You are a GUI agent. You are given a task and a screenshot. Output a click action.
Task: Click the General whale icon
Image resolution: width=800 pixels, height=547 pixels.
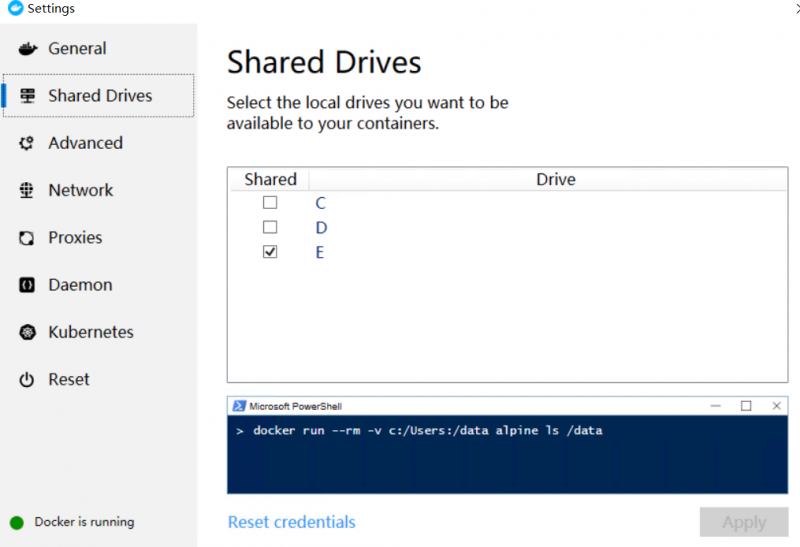pos(28,48)
